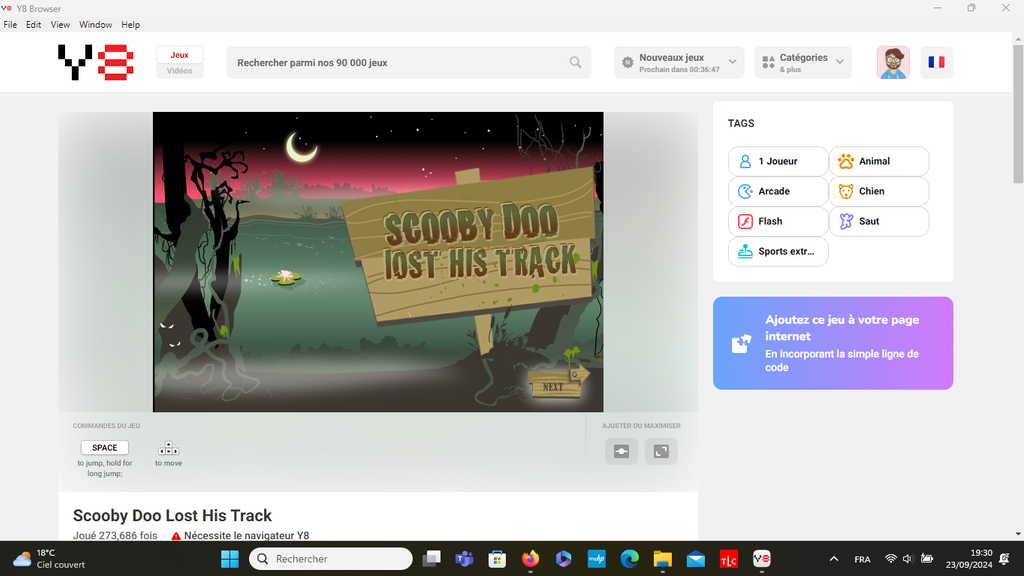Image resolution: width=1024 pixels, height=576 pixels.
Task: Select the Jeux toggle option
Action: [180, 55]
